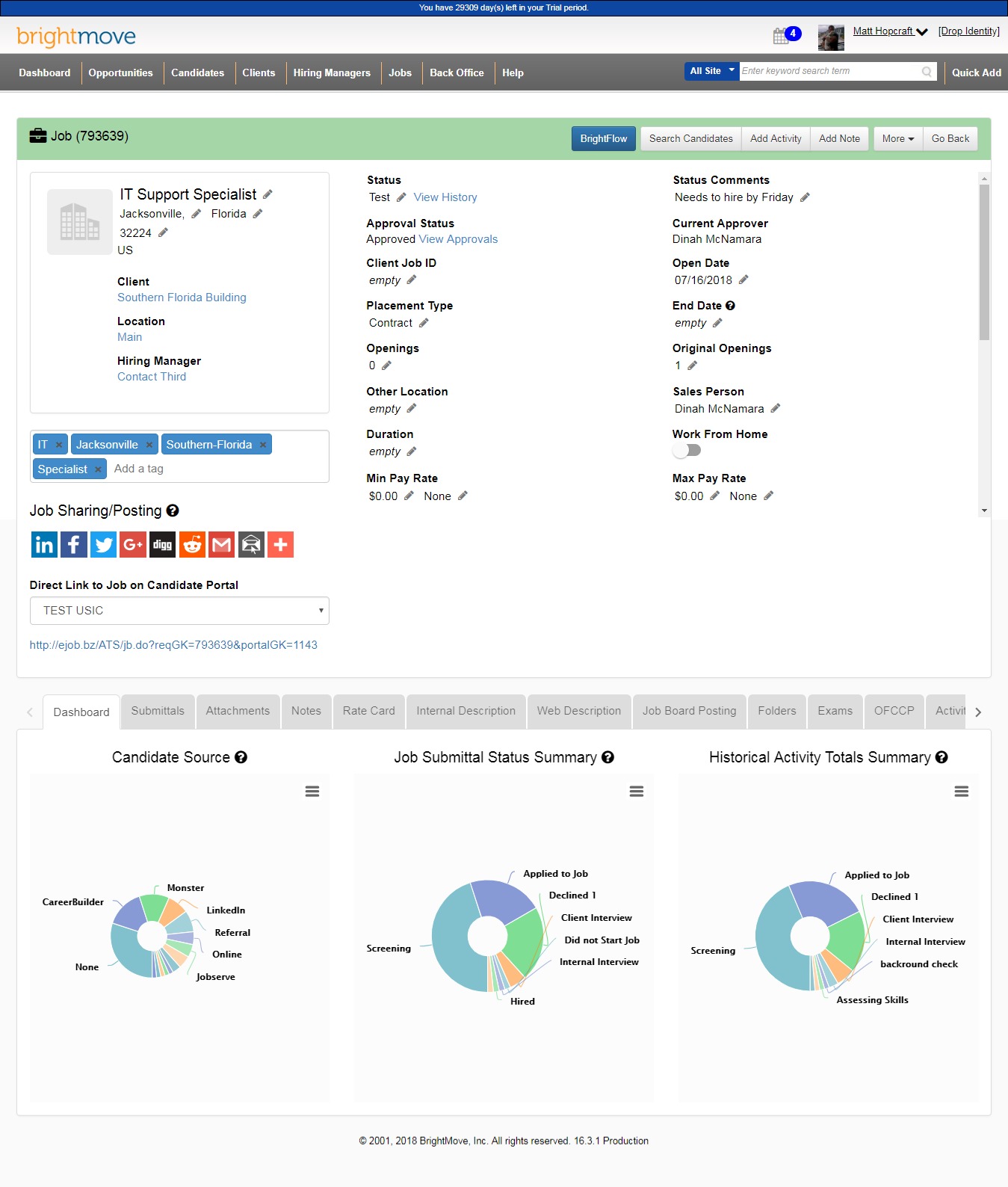Screen dimensions: 1008x1187
Task: Open the Candidates menu
Action: [197, 73]
